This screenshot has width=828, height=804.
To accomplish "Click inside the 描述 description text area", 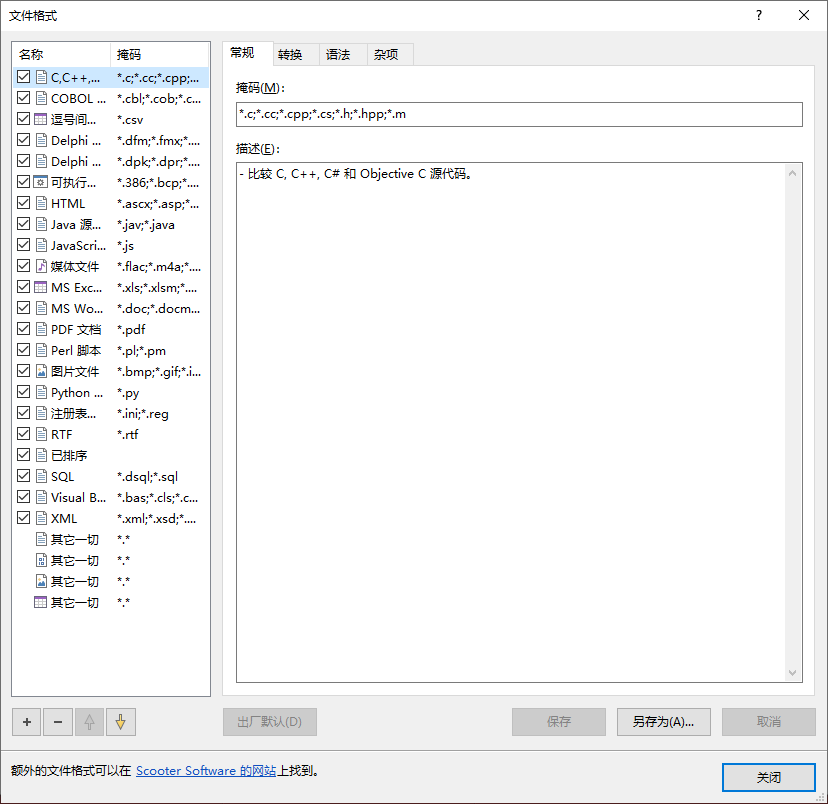I will 511,422.
